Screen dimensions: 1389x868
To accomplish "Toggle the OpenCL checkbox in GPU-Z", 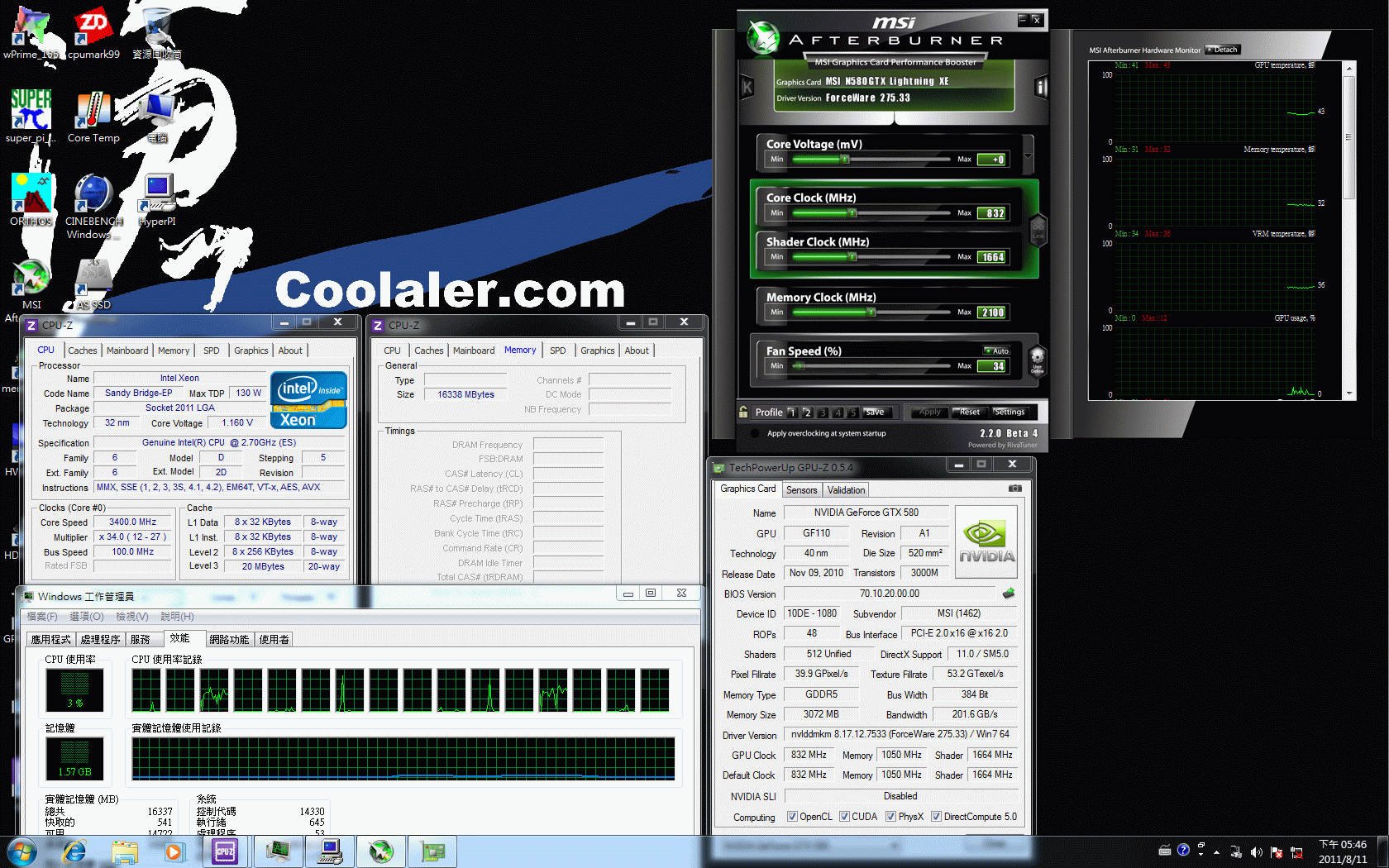I will point(792,817).
